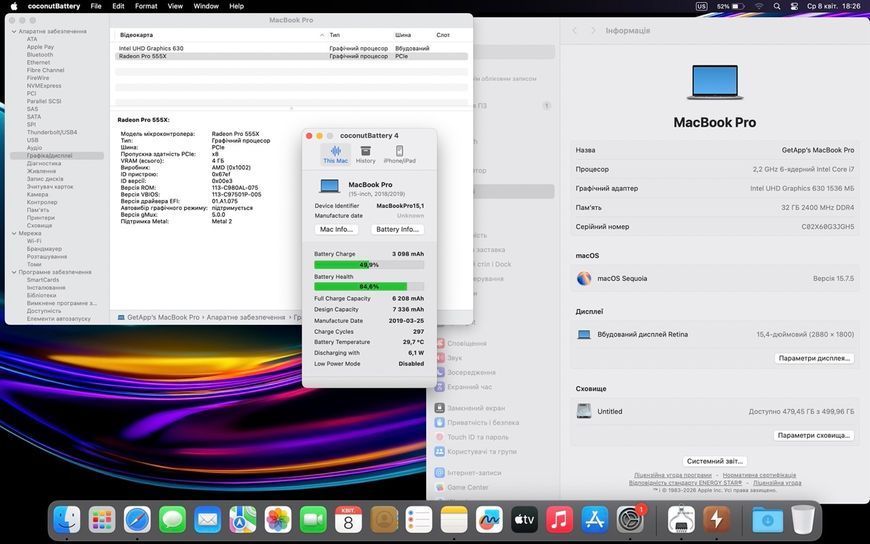The image size is (870, 544).
Task: Open Trash in the Dock
Action: tap(802, 520)
